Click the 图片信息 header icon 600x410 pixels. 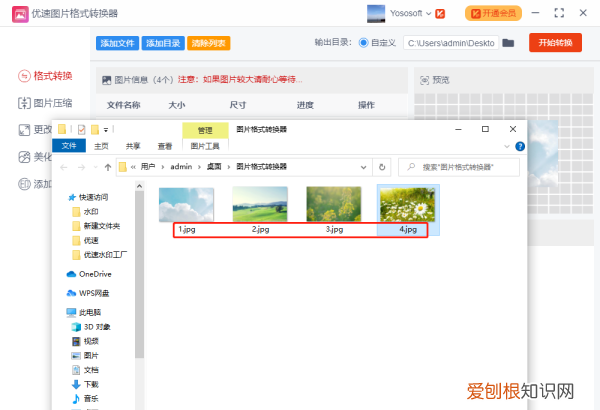106,80
